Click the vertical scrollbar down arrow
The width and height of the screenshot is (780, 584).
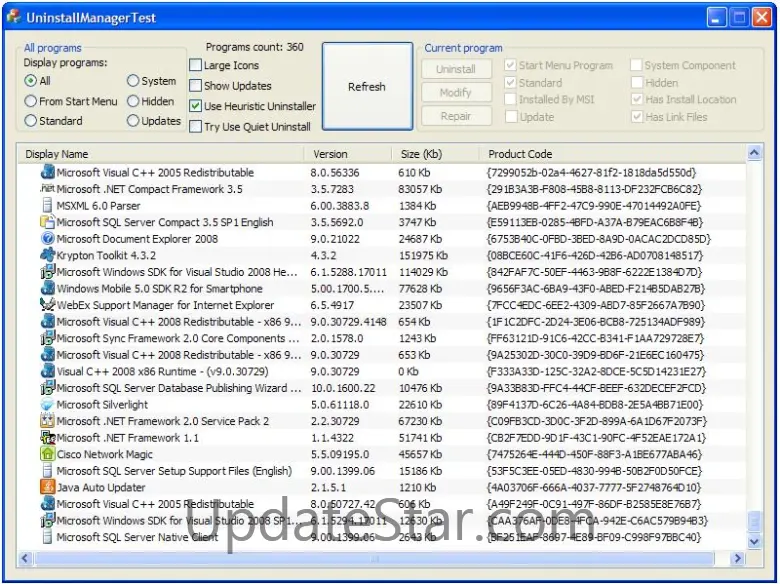(754, 541)
